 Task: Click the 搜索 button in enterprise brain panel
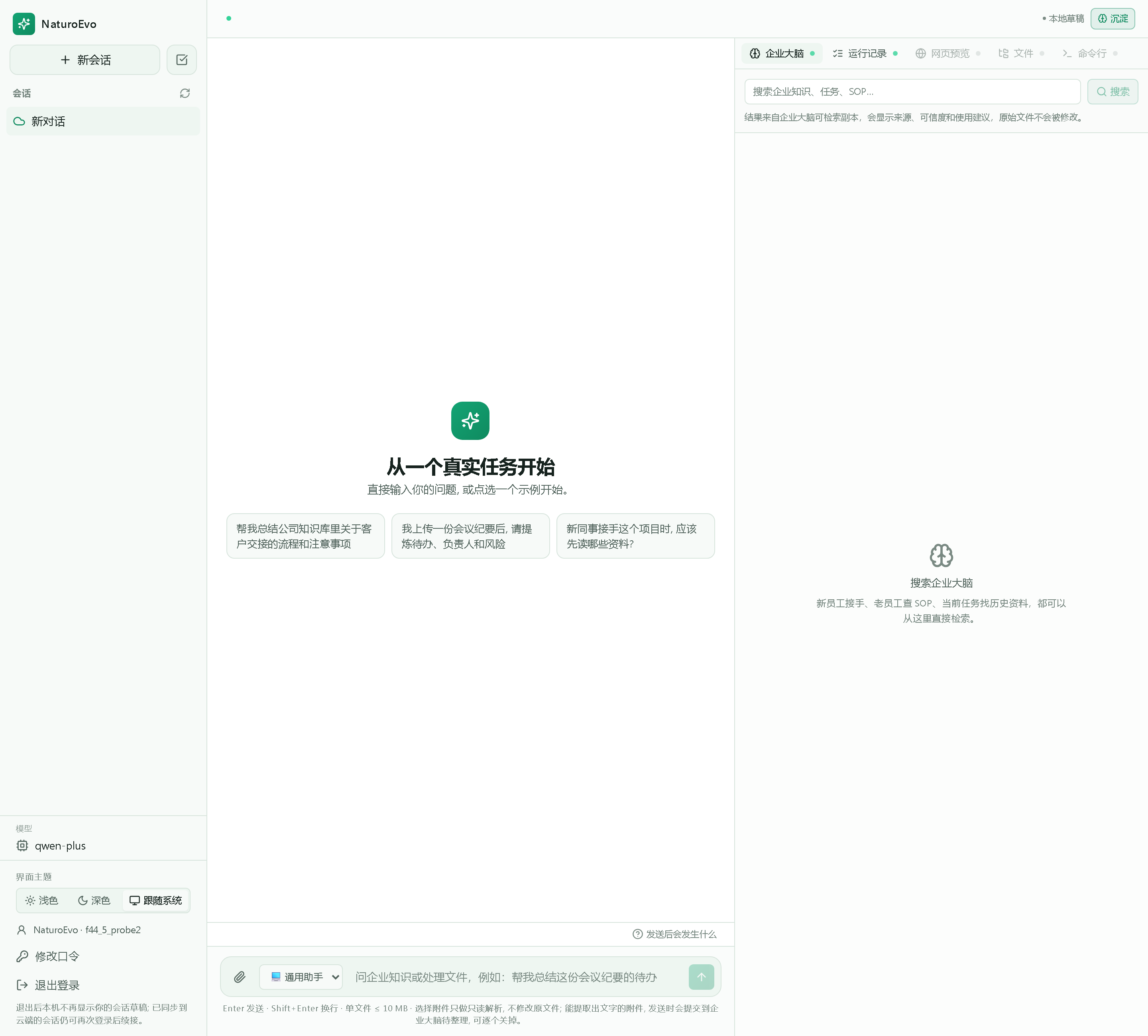[1113, 92]
